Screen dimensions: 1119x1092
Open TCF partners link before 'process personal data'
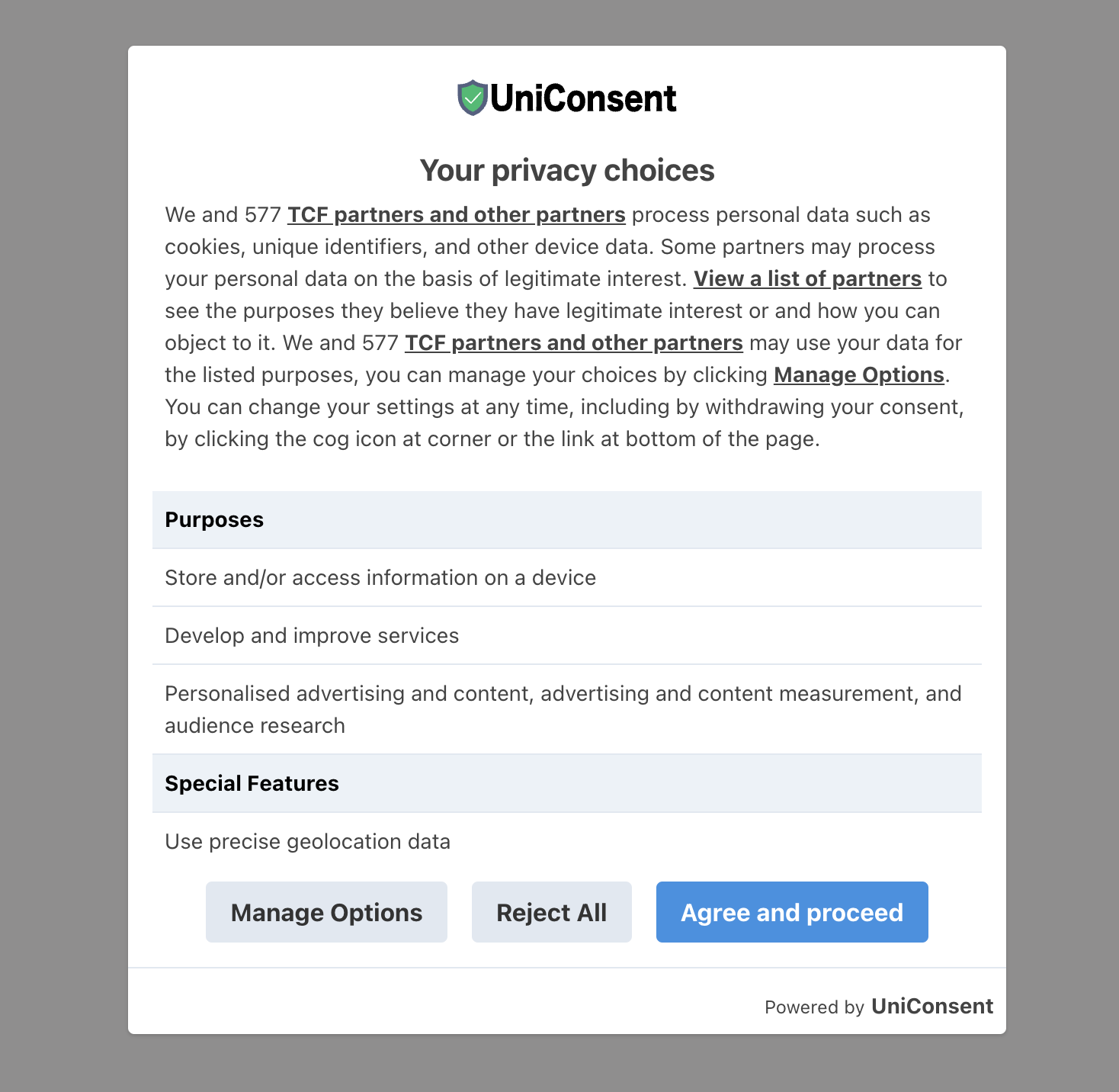coord(456,215)
